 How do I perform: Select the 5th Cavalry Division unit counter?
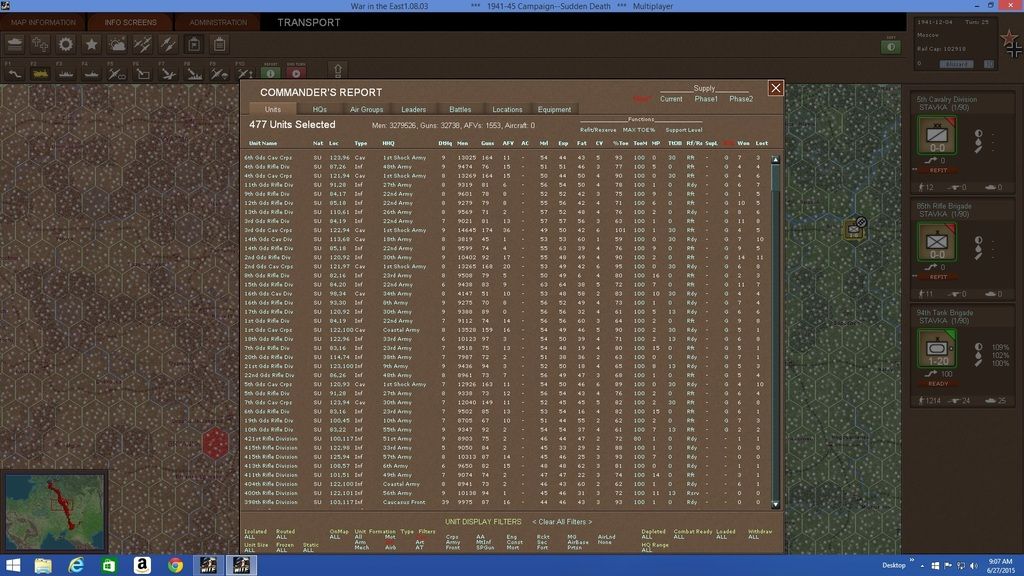click(937, 135)
